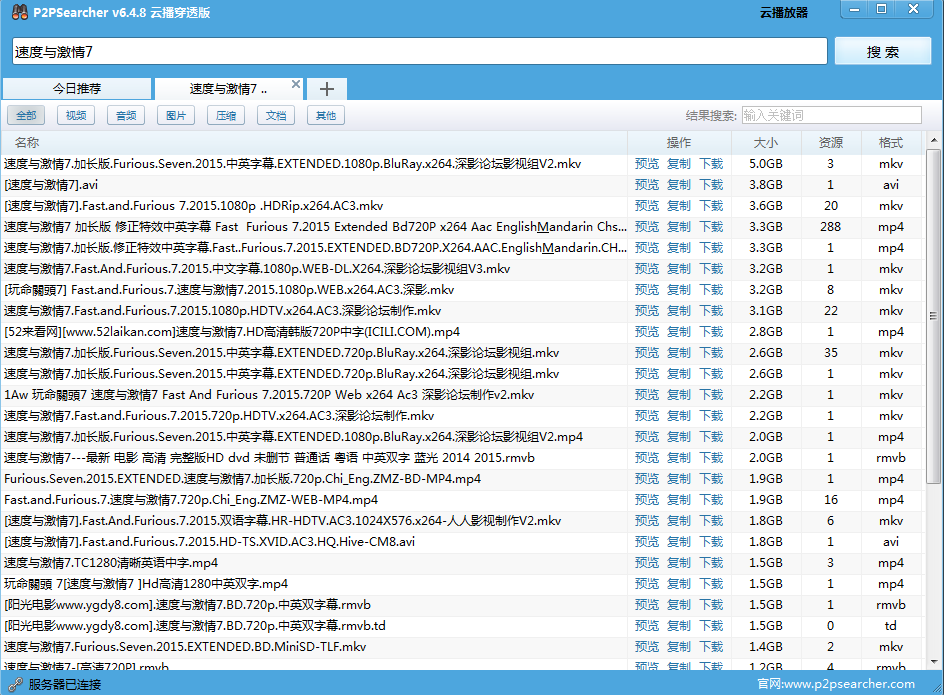Show only 文档 results
This screenshot has height=695, width=944.
[276, 115]
